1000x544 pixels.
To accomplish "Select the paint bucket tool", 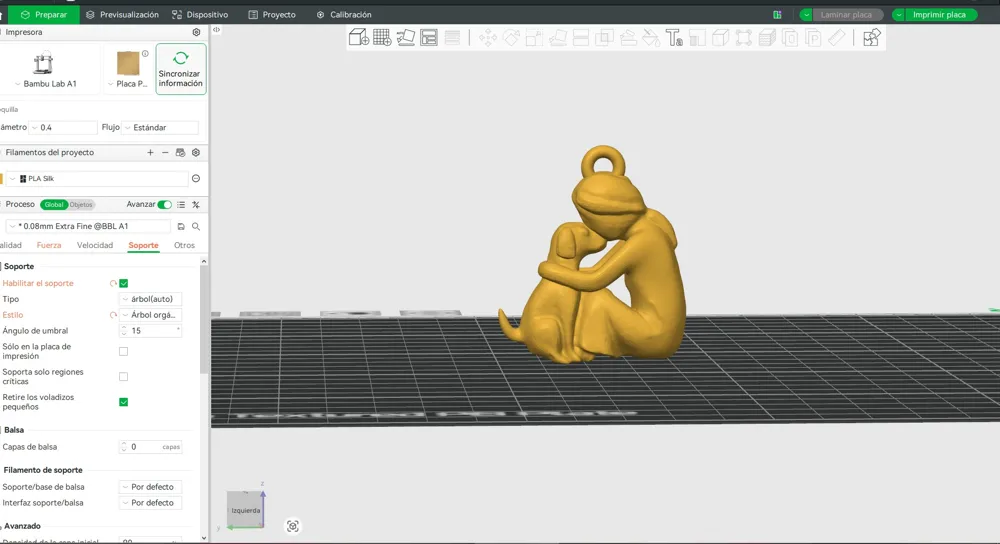I will [651, 38].
